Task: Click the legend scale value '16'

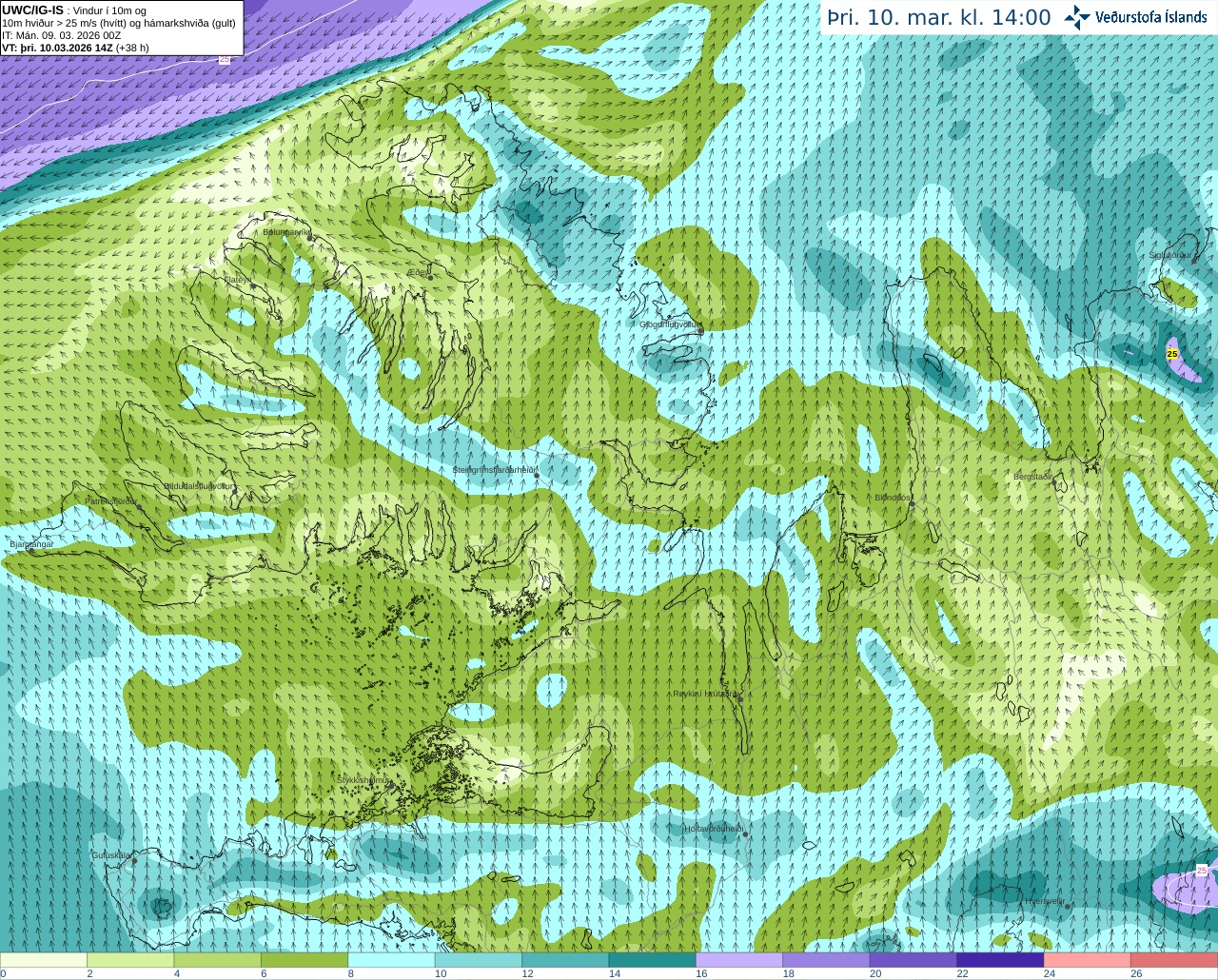Action: pyautogui.click(x=701, y=973)
